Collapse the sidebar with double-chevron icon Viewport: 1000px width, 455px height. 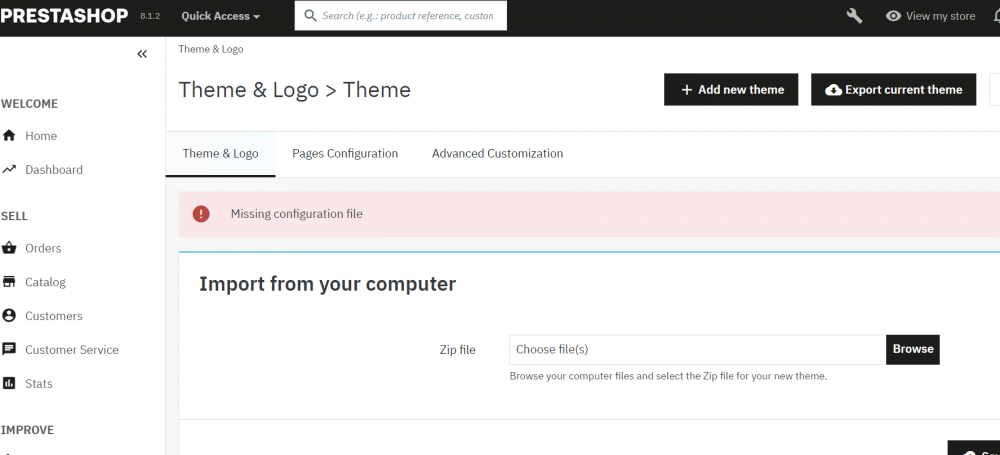point(142,54)
